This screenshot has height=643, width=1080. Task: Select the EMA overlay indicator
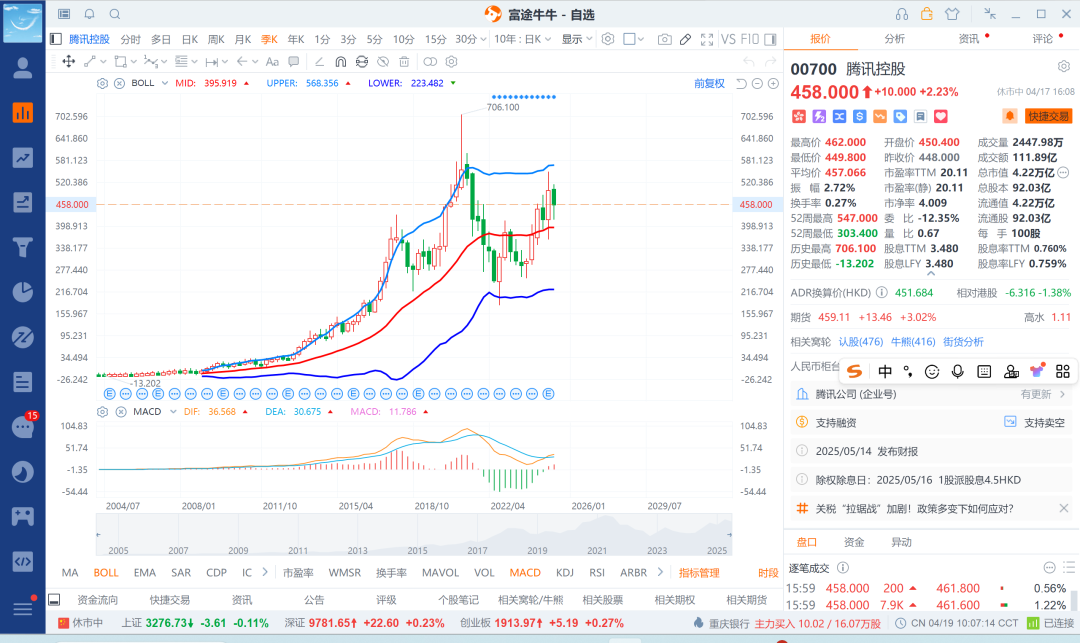click(145, 573)
